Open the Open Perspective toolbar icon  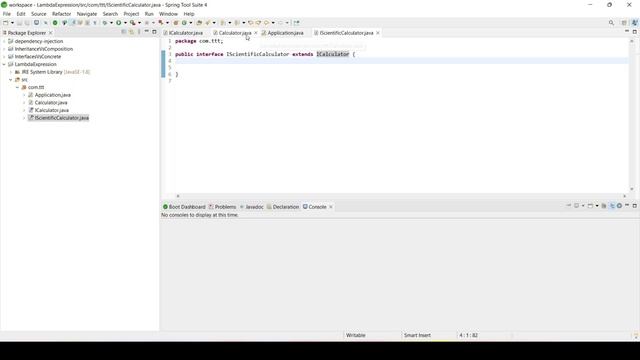pos(624,23)
